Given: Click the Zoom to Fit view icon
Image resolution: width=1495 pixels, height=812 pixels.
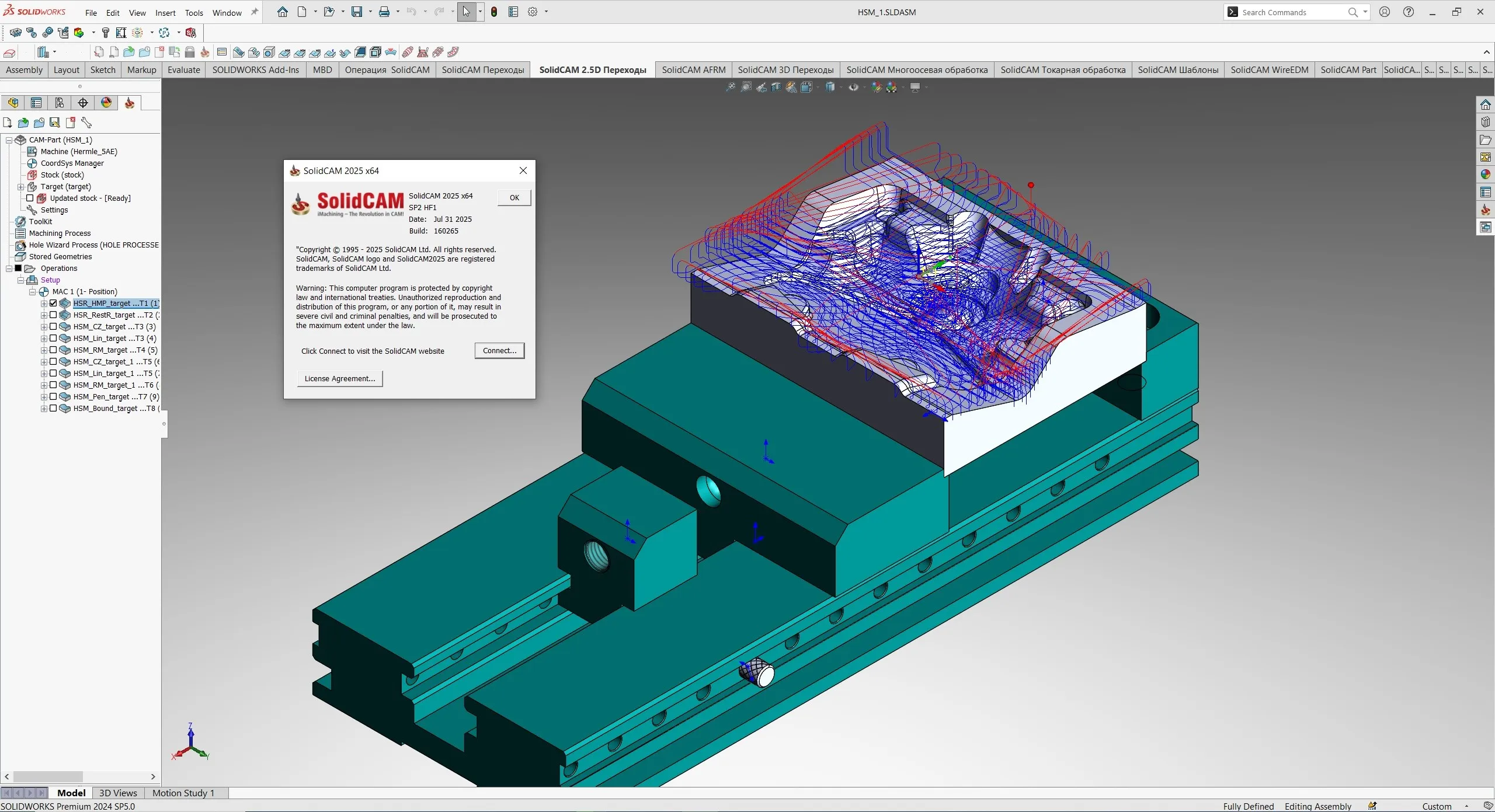Looking at the screenshot, I should coord(731,87).
